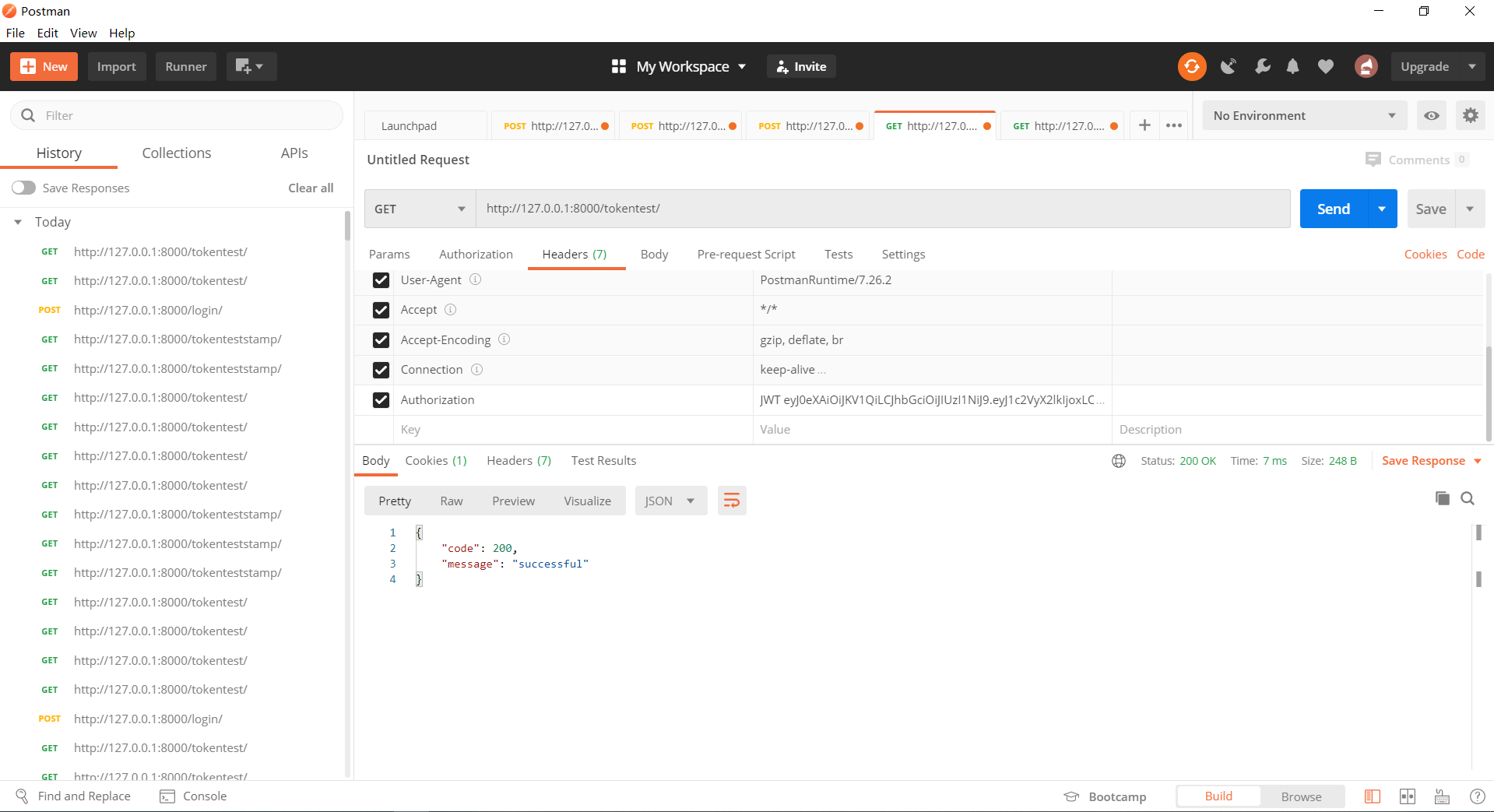The width and height of the screenshot is (1494, 812).
Task: Clear all request history
Action: pyautogui.click(x=310, y=188)
